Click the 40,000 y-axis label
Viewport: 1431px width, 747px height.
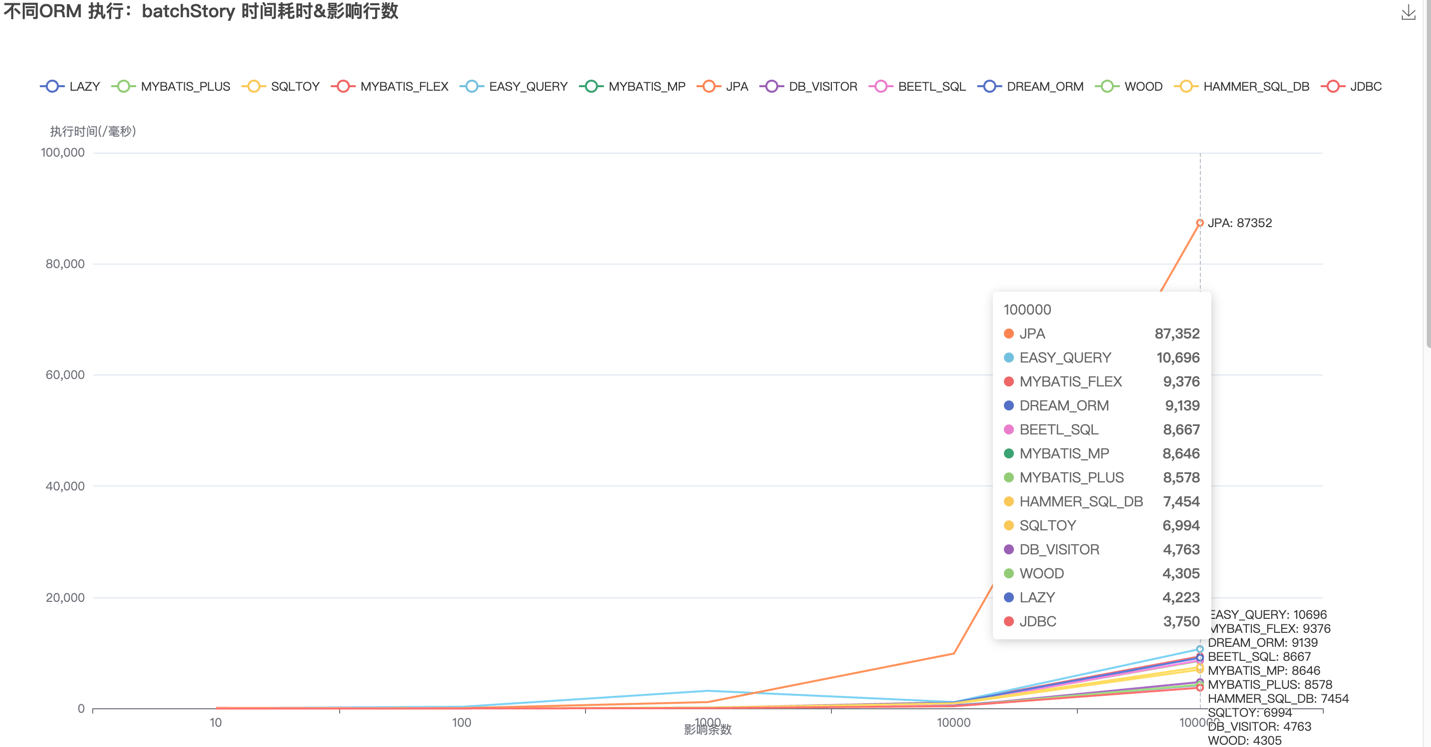click(66, 486)
